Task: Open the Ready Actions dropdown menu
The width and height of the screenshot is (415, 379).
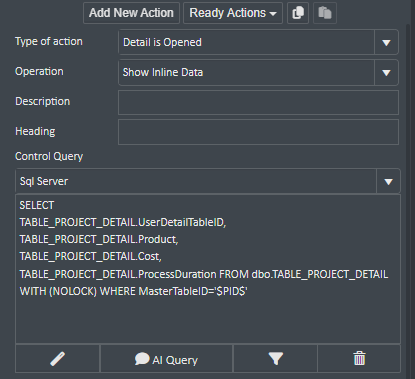Action: 233,13
